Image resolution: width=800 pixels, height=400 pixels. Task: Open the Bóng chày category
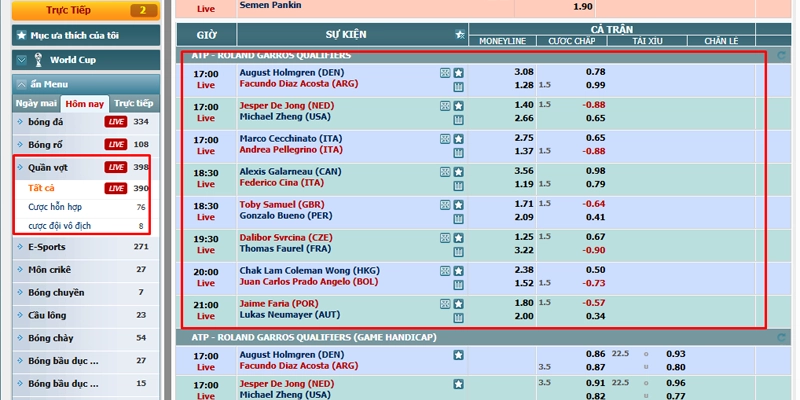(86, 338)
